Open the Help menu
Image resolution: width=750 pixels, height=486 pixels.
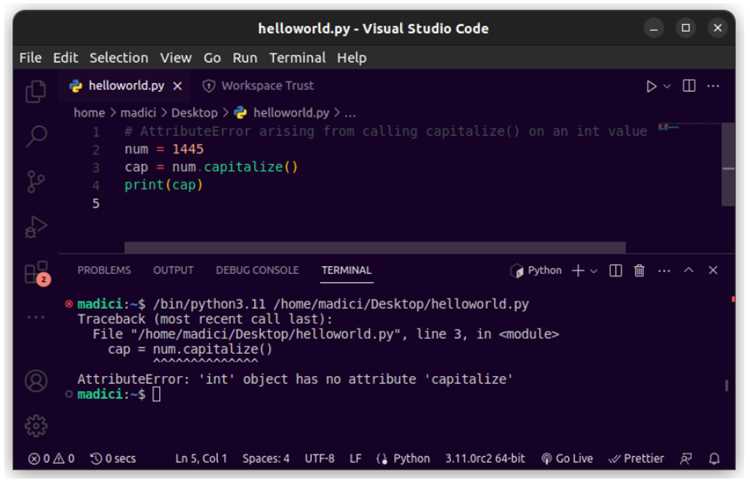tap(352, 58)
